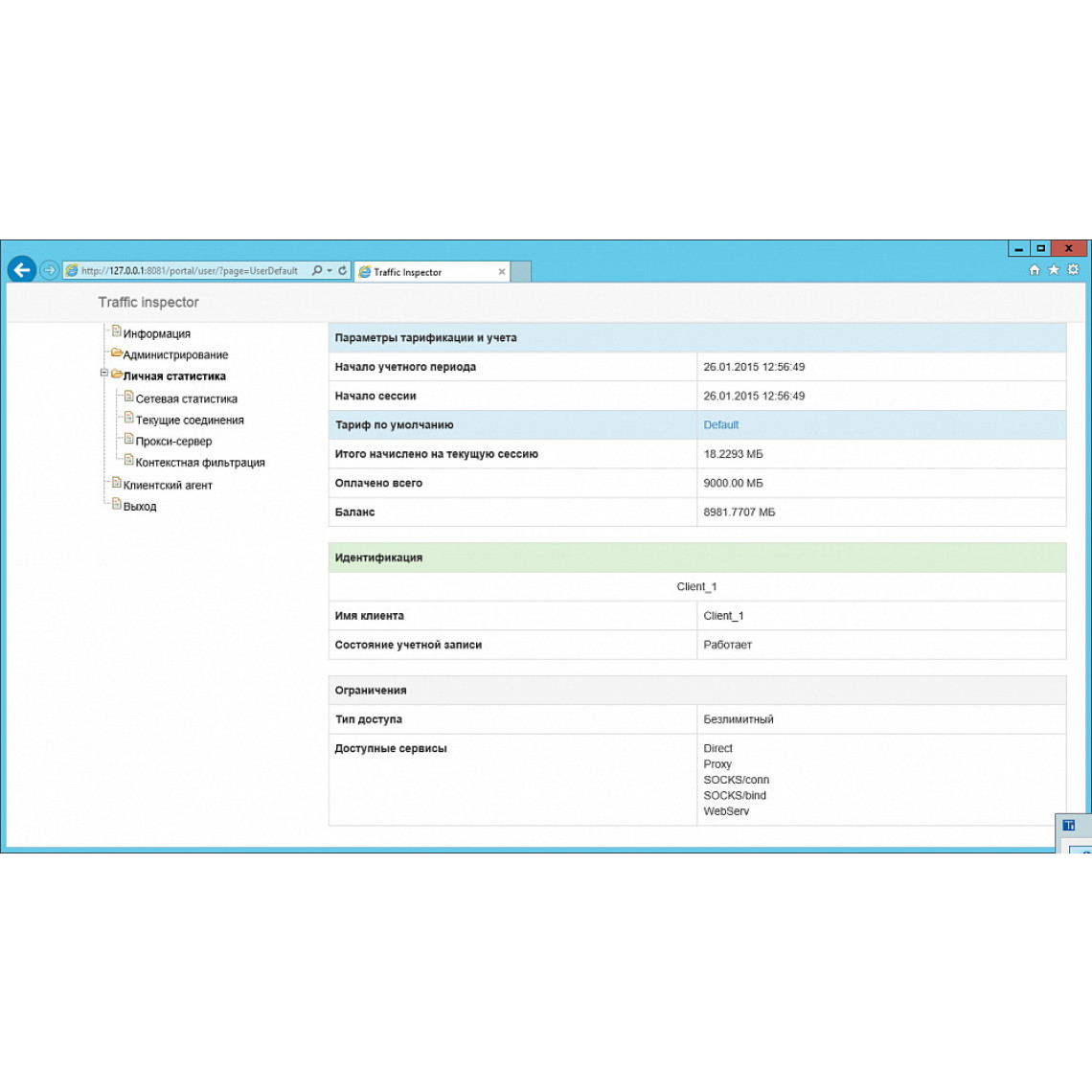Select the Начало учетного периода date value
The width and height of the screenshot is (1092, 1092).
point(754,367)
